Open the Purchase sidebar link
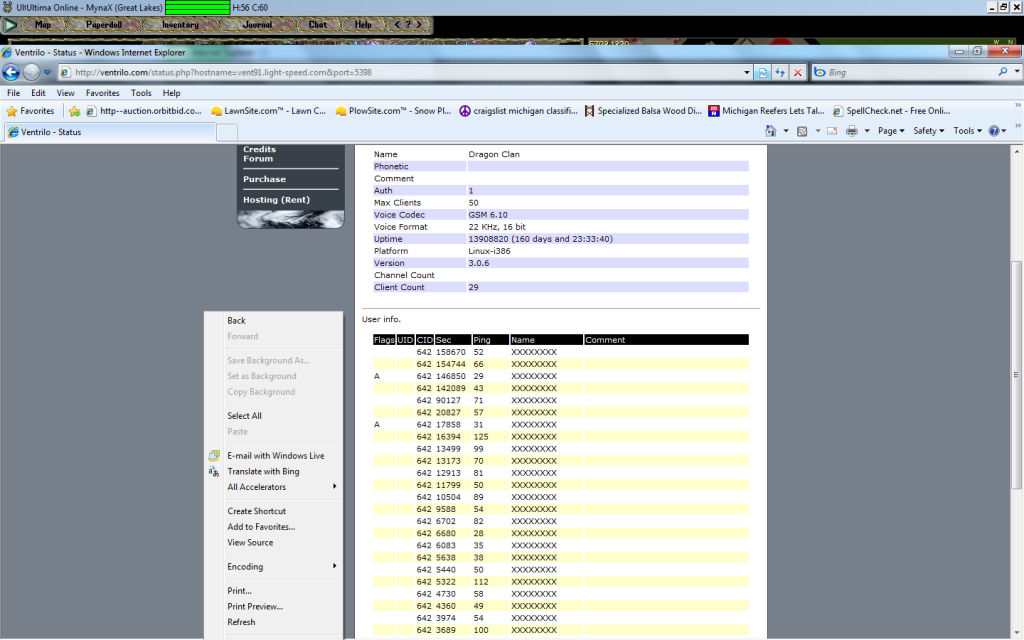 point(264,179)
